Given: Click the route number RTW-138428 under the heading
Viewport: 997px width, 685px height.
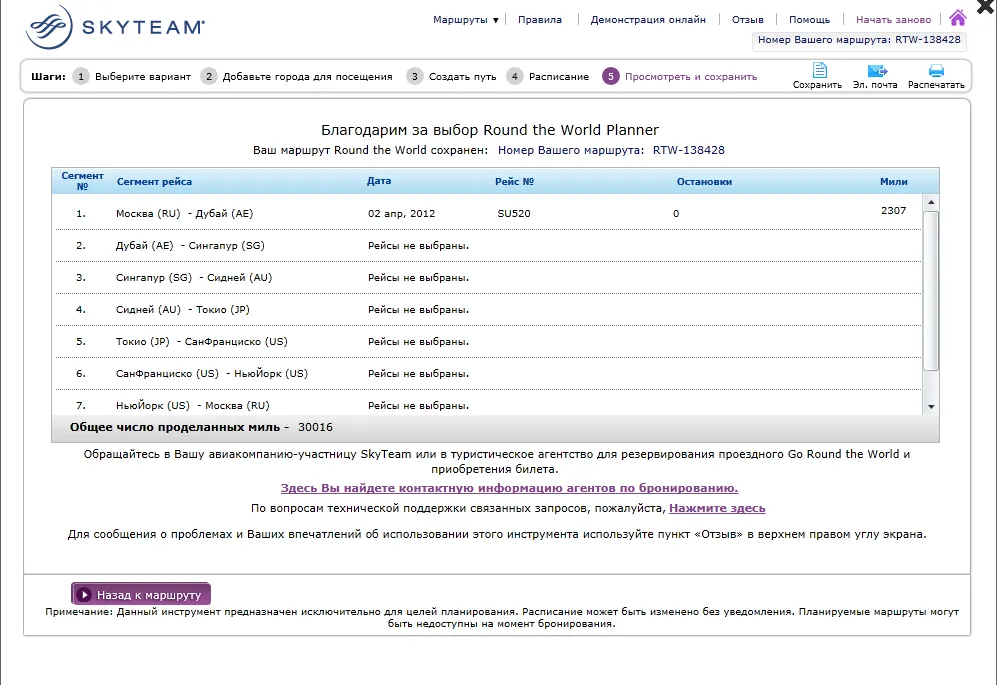Looking at the screenshot, I should pos(689,150).
